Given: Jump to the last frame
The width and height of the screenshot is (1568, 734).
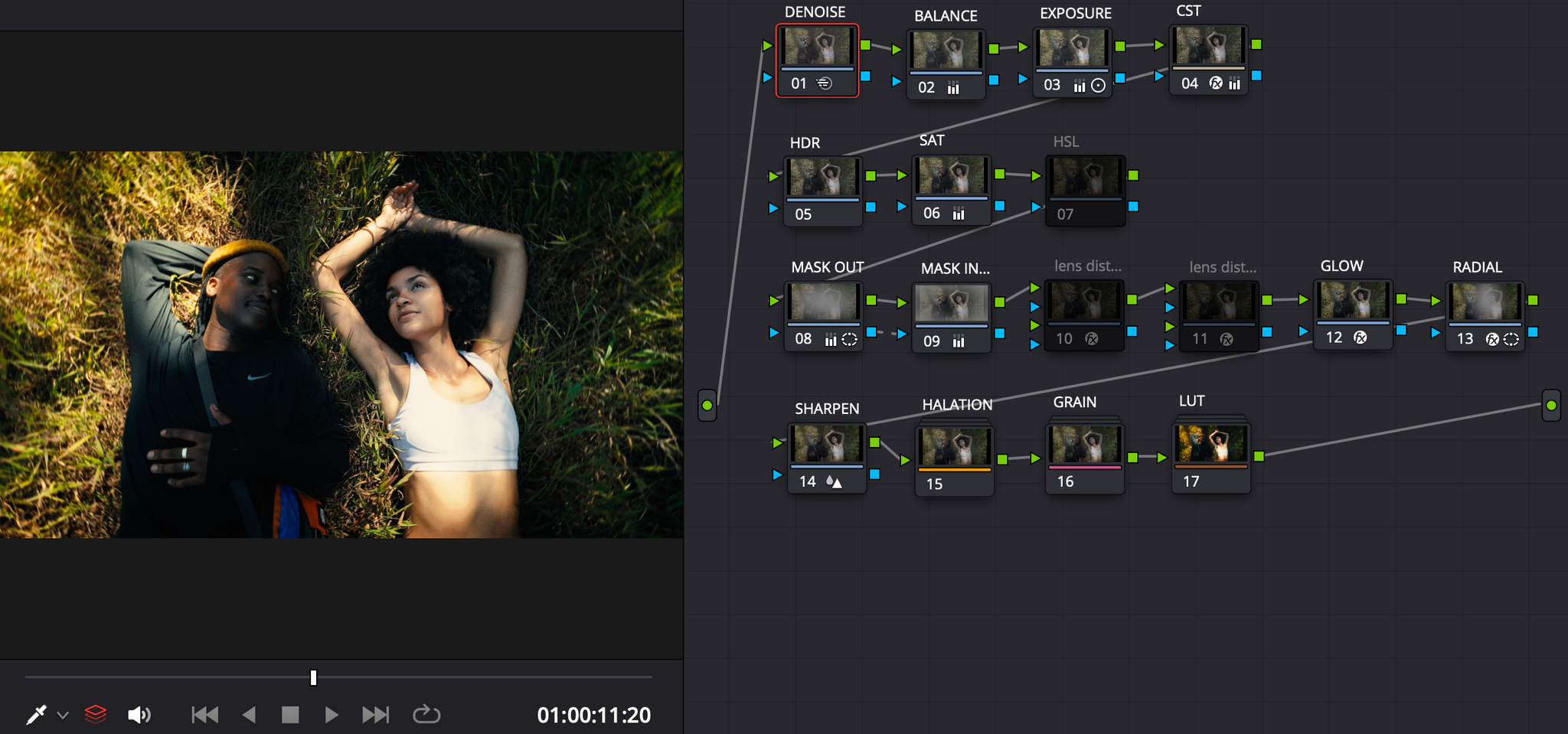Looking at the screenshot, I should [x=375, y=714].
